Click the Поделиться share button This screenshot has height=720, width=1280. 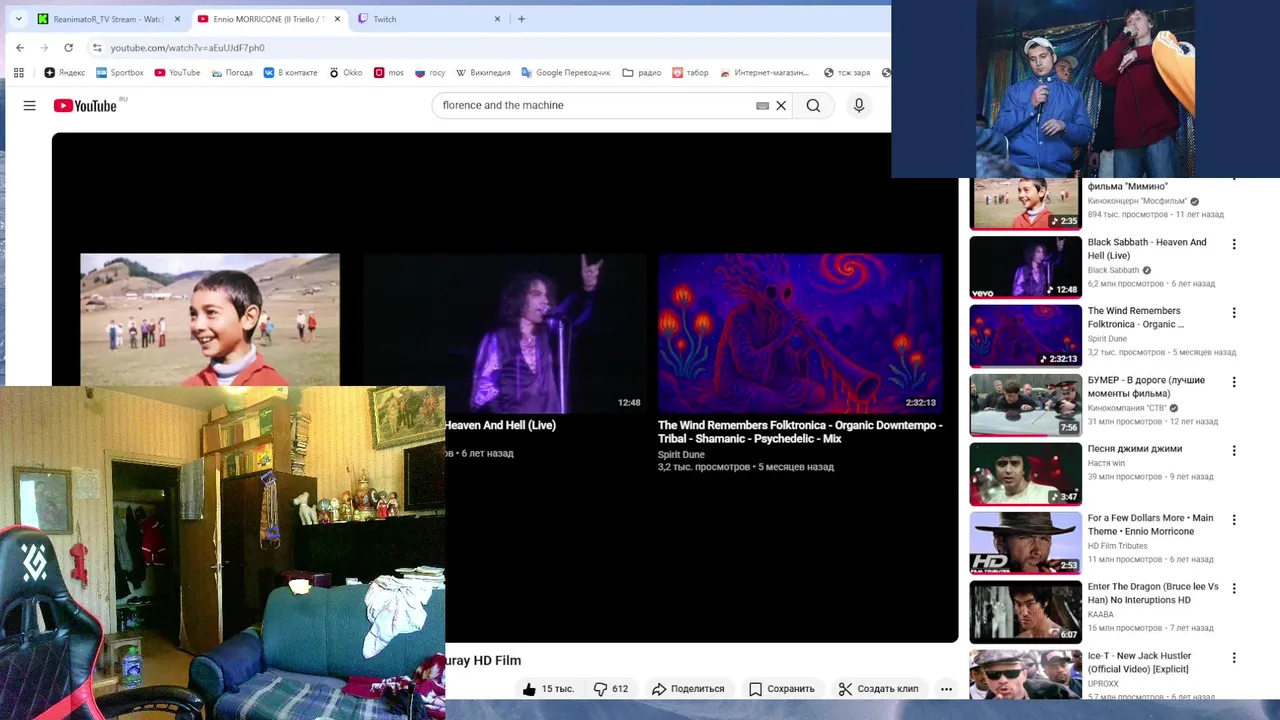688,689
